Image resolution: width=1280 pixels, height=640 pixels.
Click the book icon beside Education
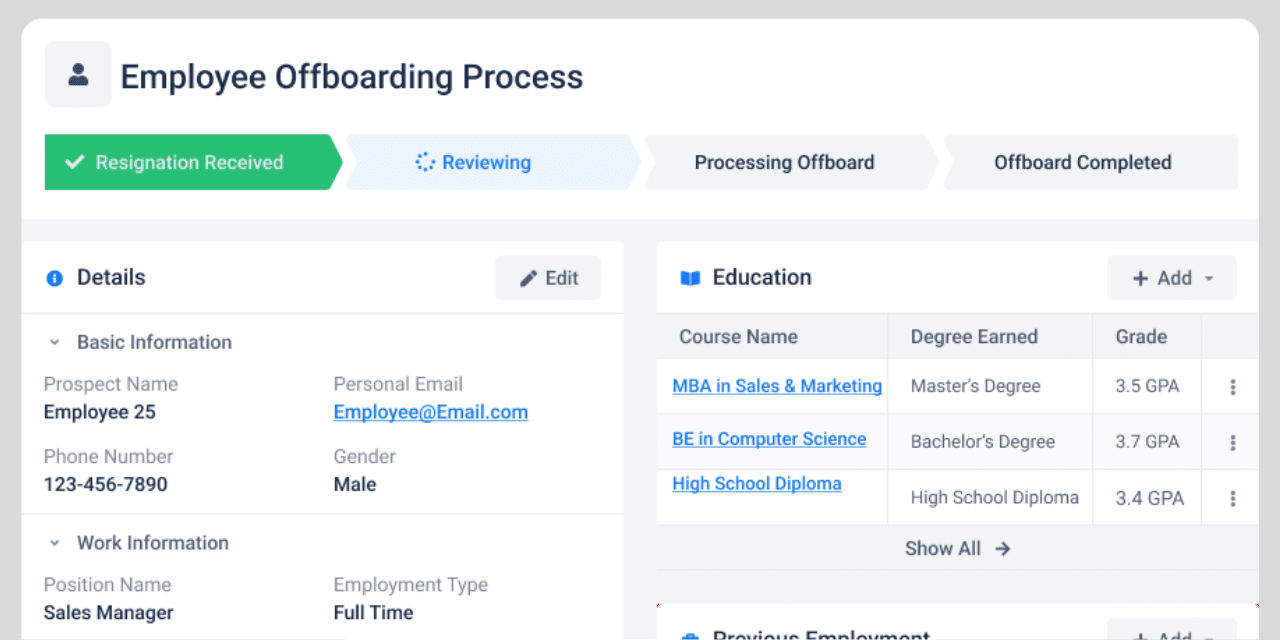coord(690,278)
